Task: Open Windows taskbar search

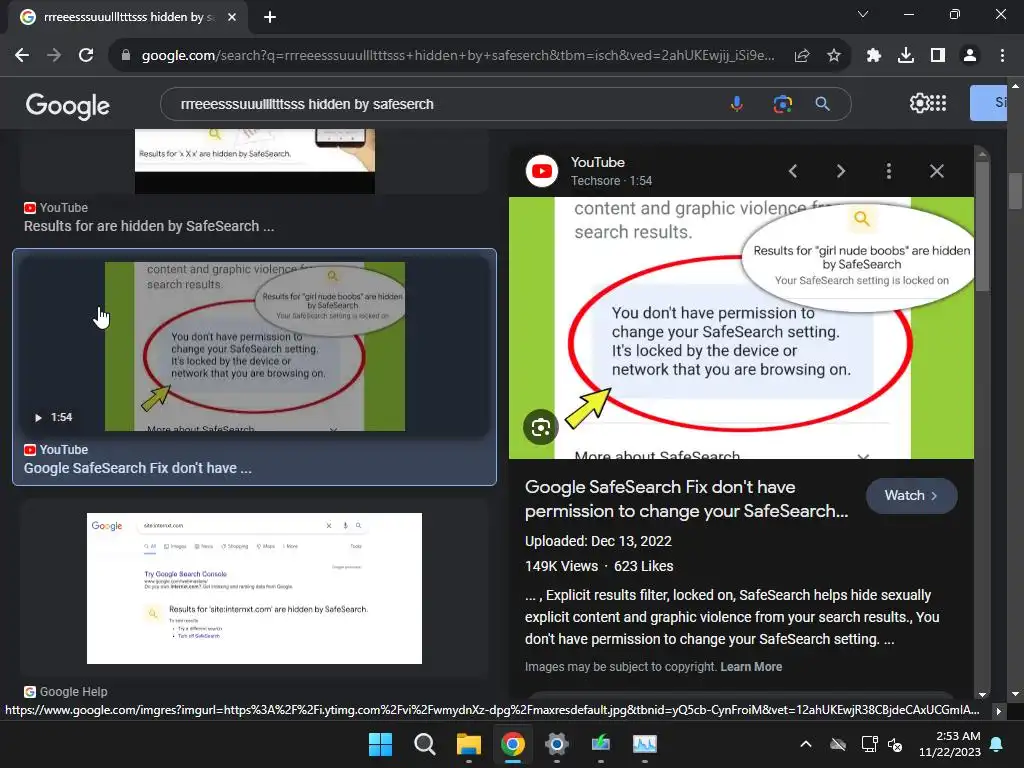Action: [x=424, y=744]
